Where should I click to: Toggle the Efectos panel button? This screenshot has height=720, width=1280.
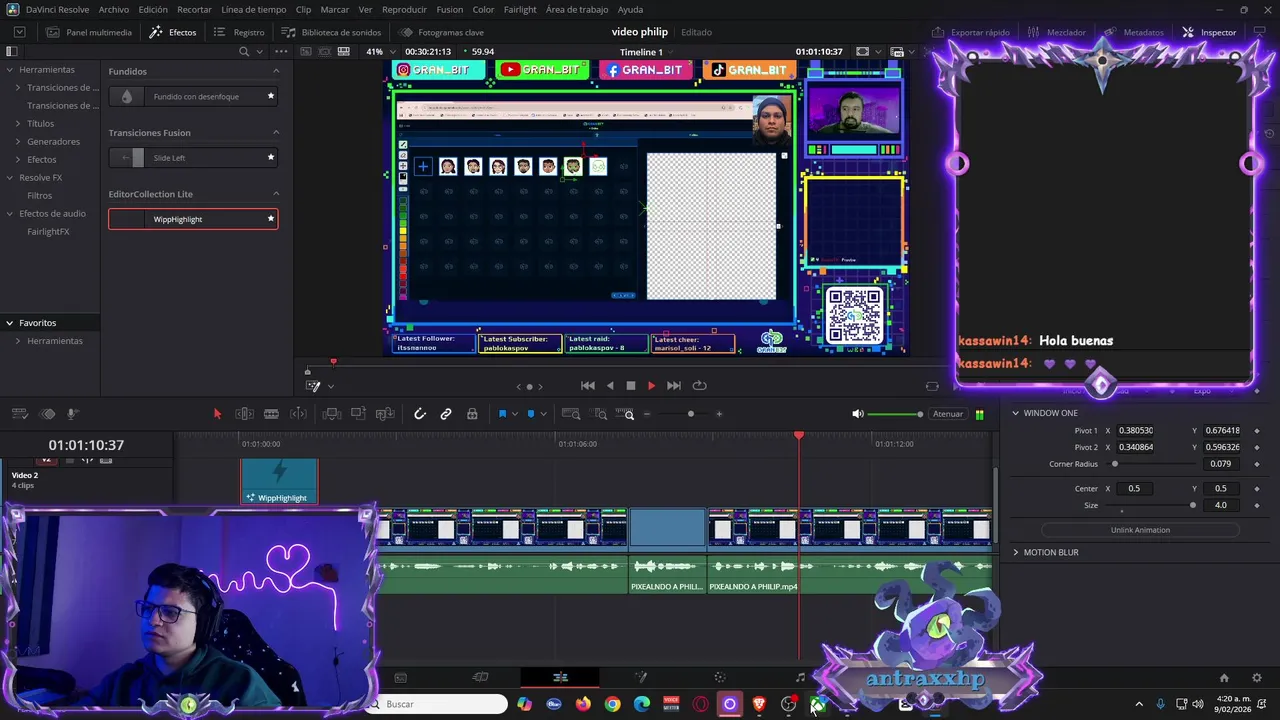tap(173, 32)
